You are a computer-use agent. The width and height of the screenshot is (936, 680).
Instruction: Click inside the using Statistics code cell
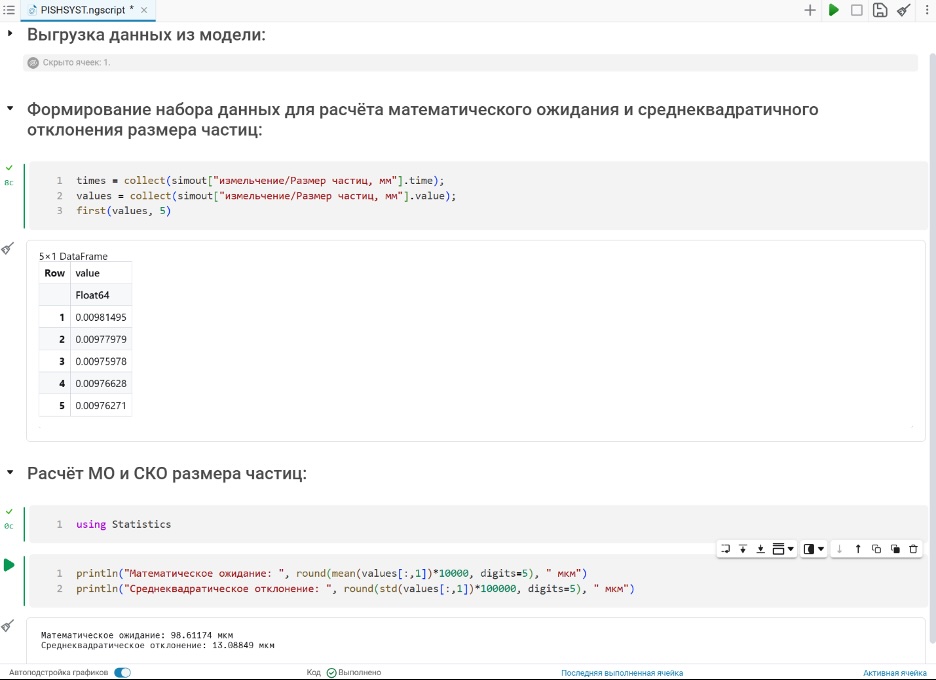pyautogui.click(x=400, y=524)
